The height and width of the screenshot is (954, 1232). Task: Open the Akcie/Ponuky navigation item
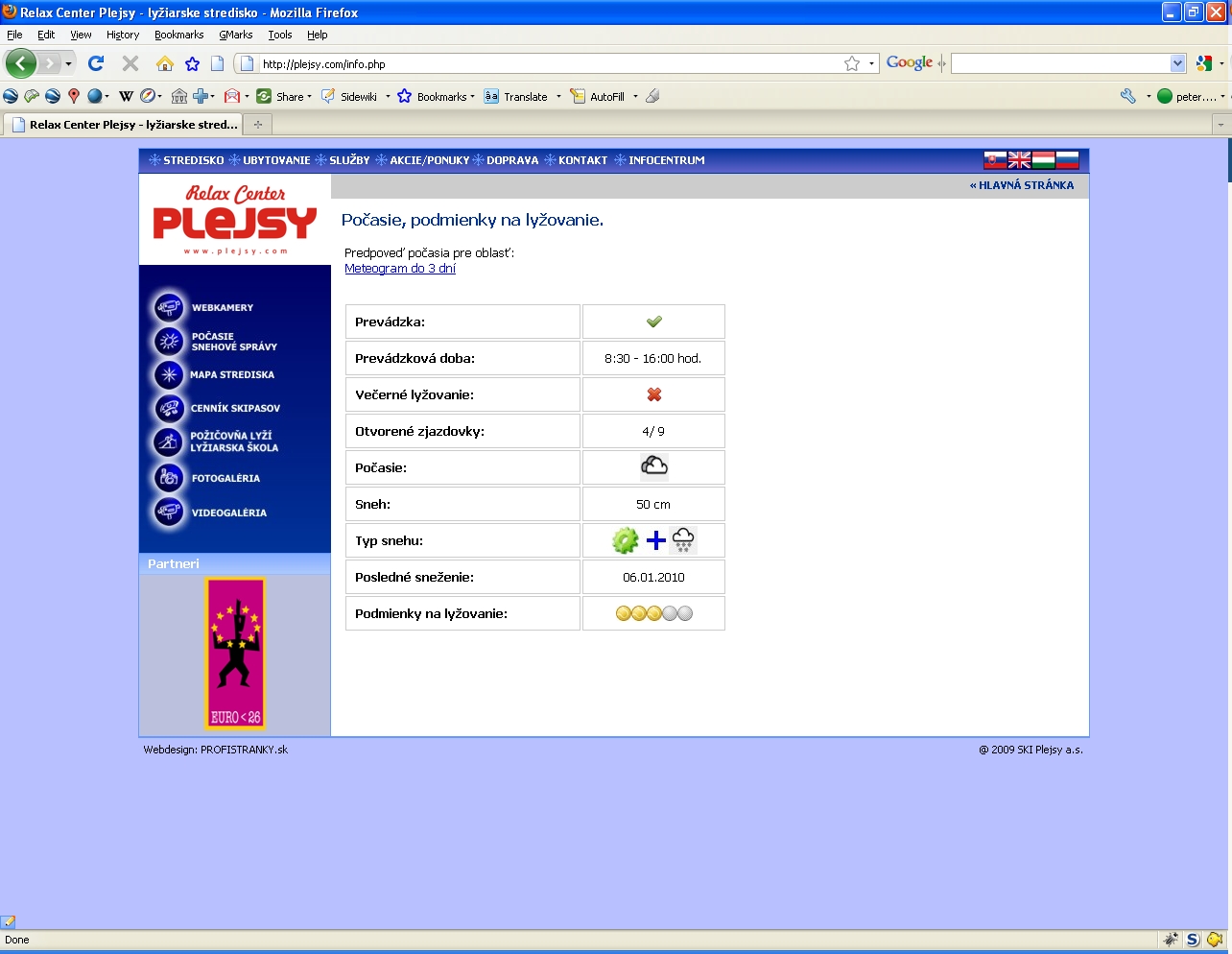422,160
